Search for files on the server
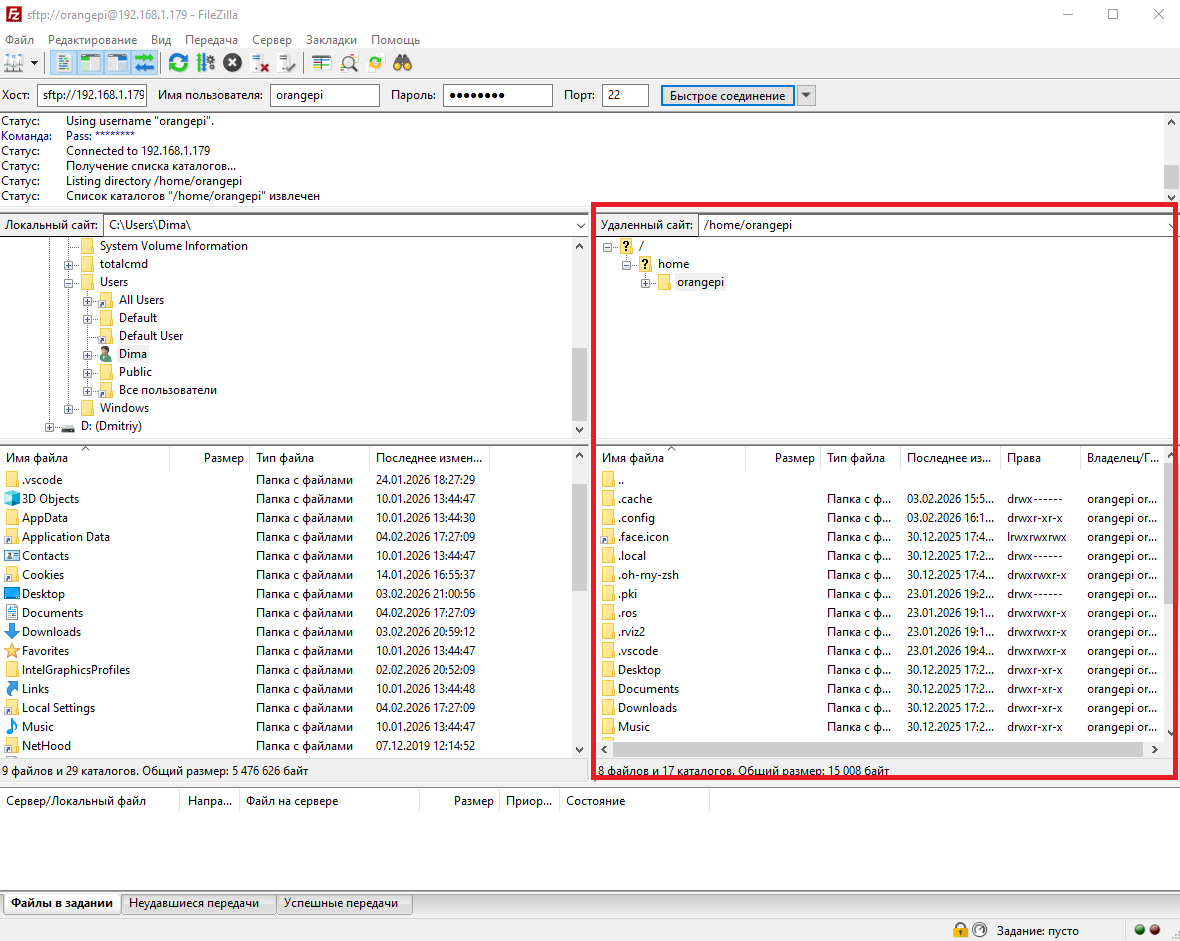 coord(401,62)
